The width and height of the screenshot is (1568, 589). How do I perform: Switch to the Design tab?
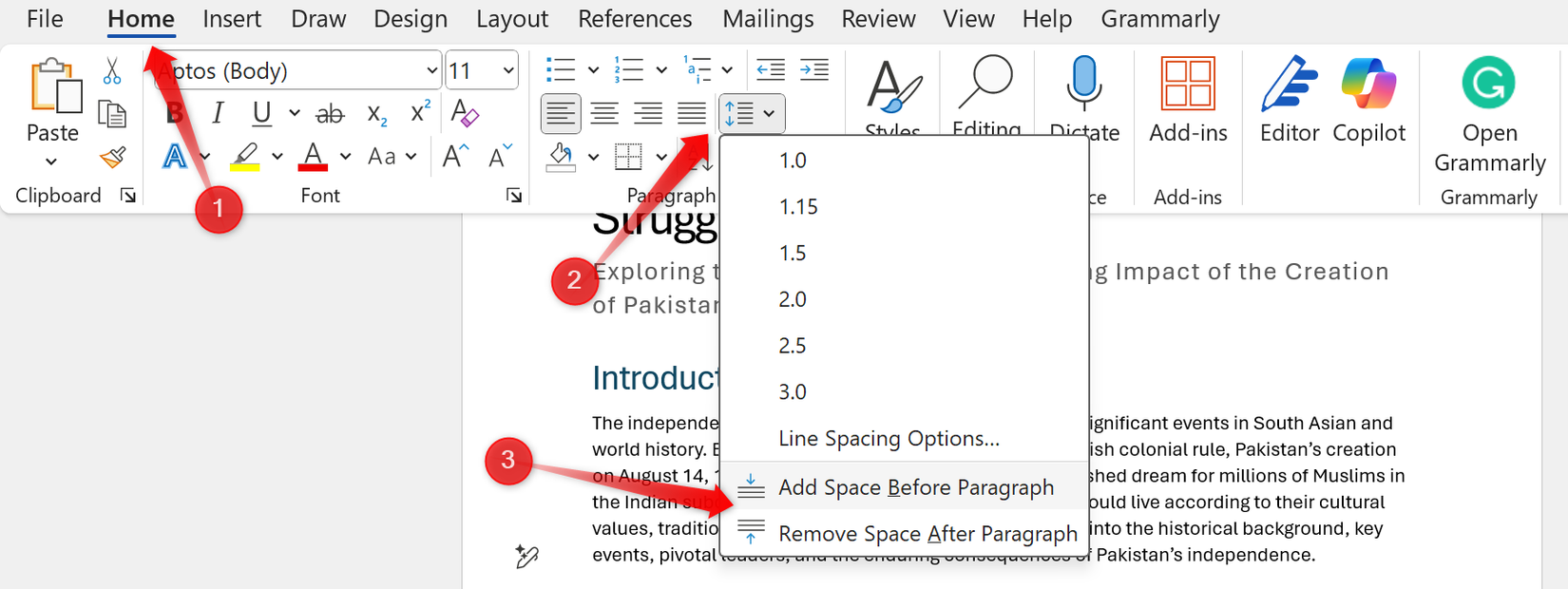(411, 19)
